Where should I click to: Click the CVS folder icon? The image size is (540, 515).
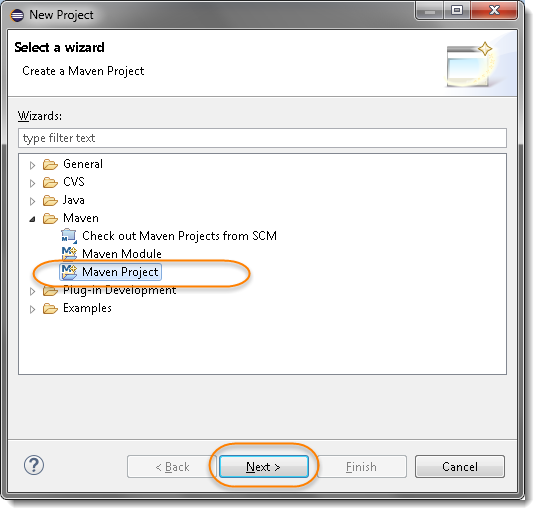pyautogui.click(x=50, y=182)
